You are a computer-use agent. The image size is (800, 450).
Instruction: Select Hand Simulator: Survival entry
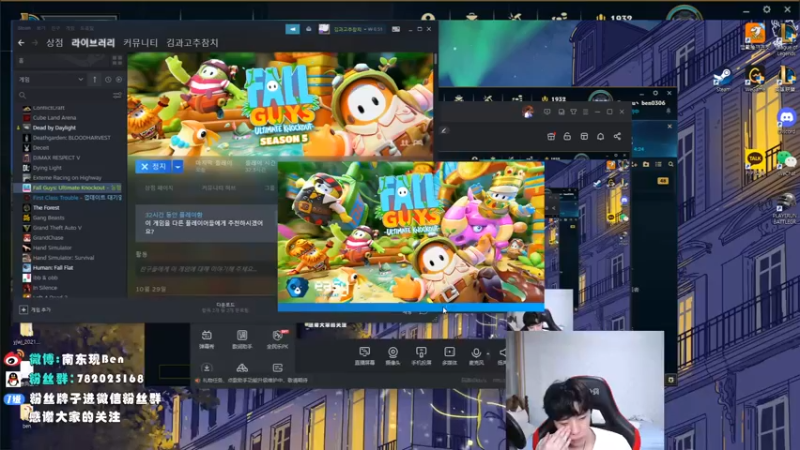pos(63,258)
